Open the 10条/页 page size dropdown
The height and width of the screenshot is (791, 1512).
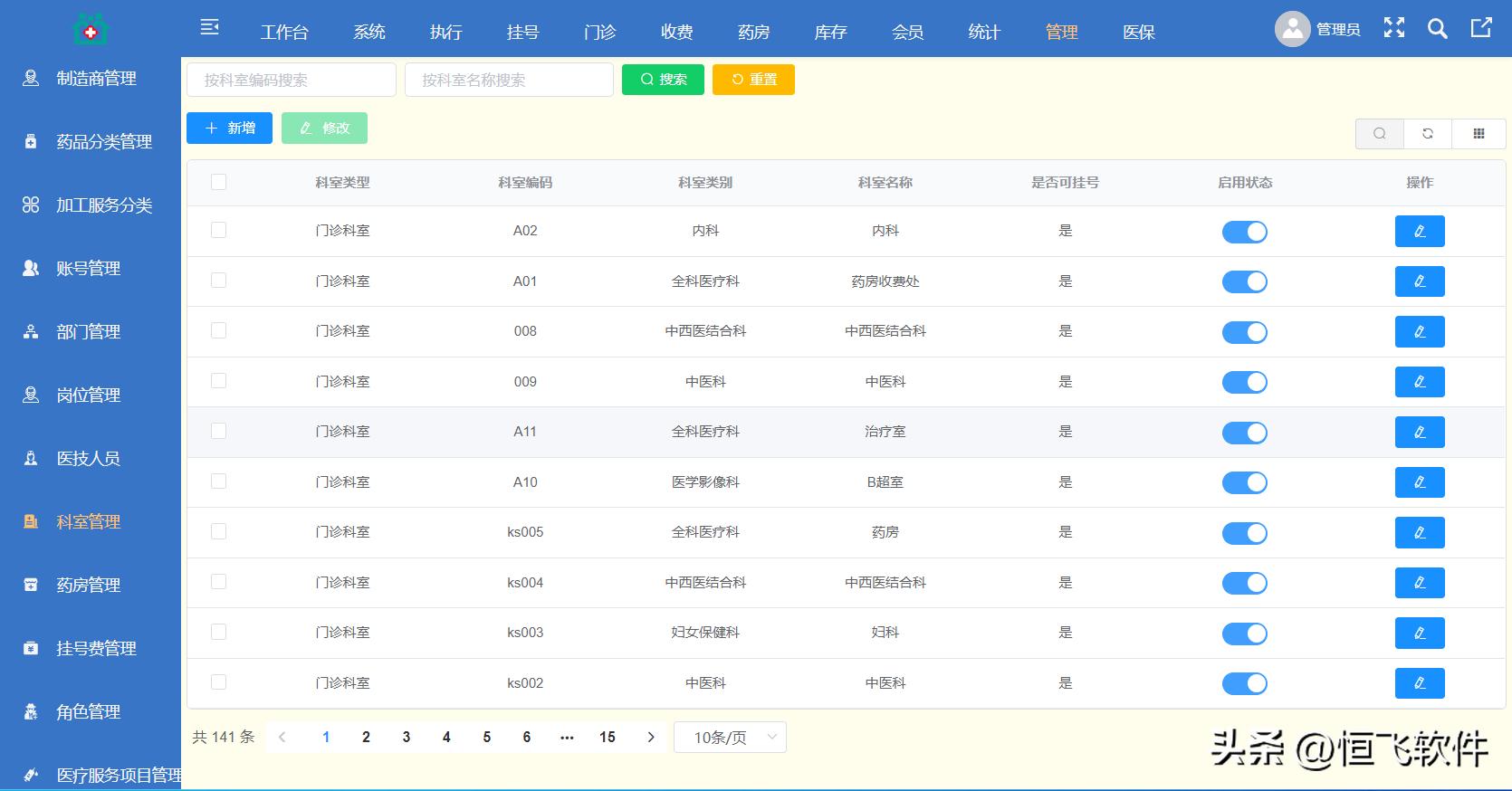730,738
